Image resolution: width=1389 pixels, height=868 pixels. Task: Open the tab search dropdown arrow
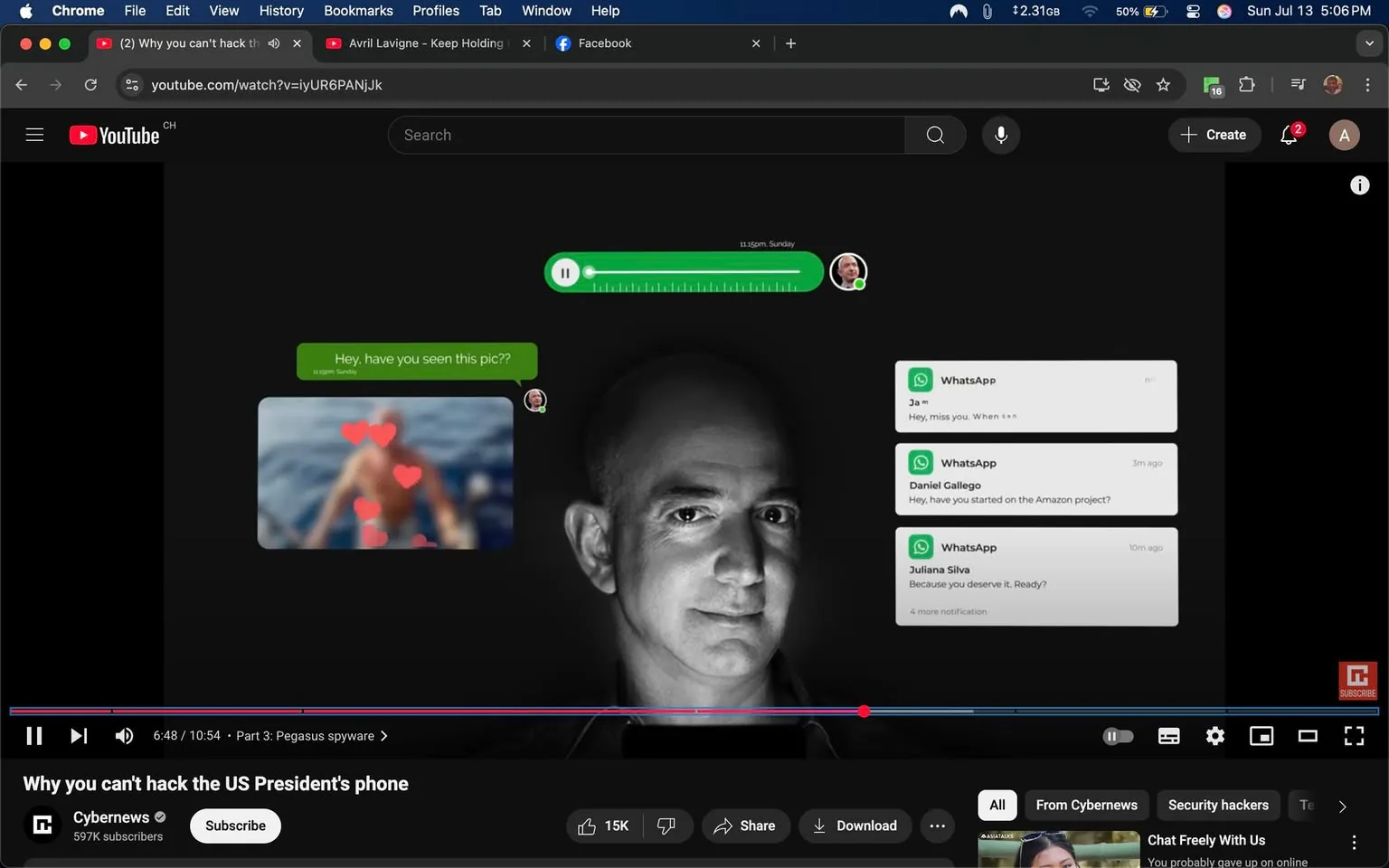point(1367,42)
